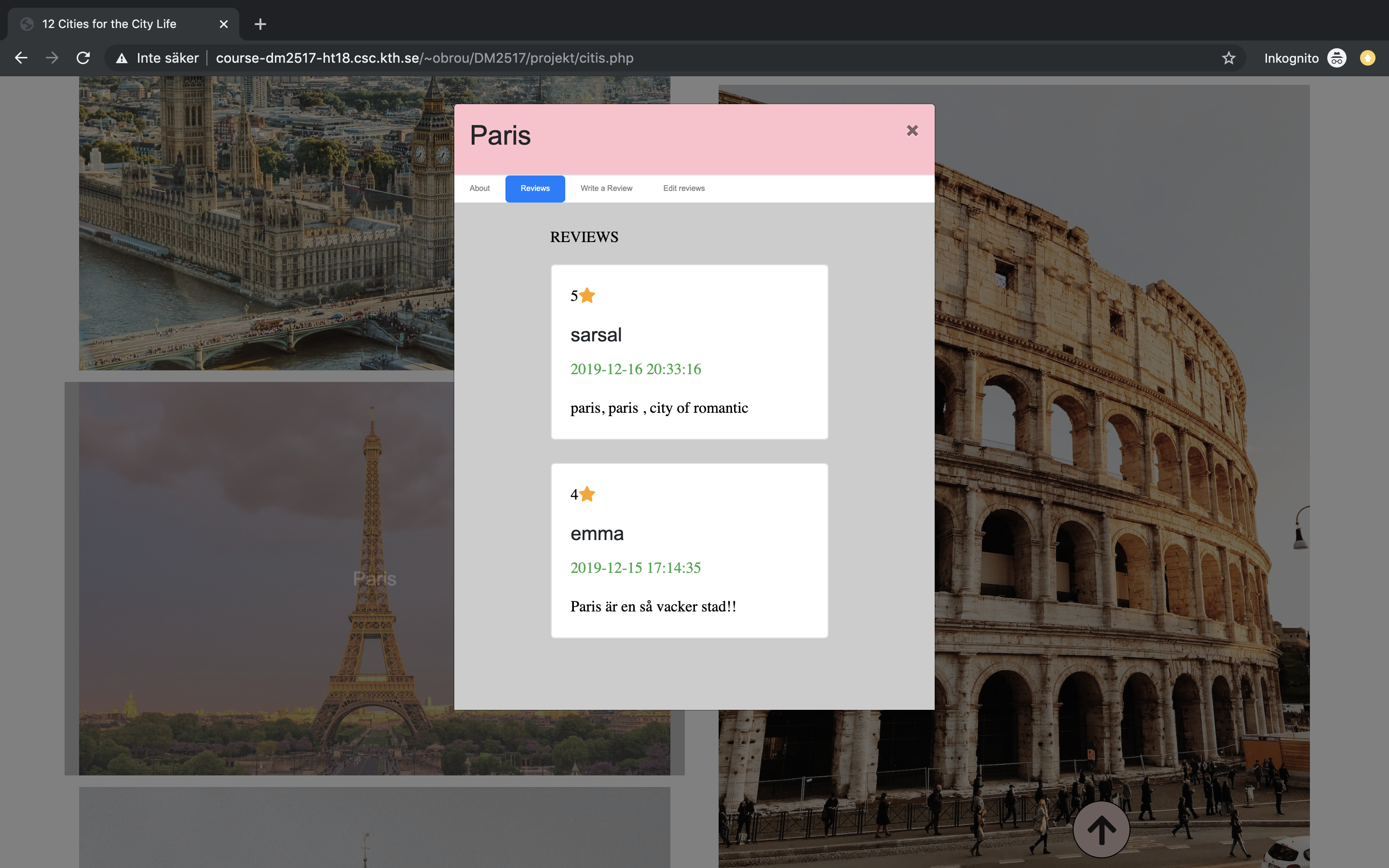Go to the Edit reviews tab
Image resolution: width=1389 pixels, height=868 pixels.
tap(683, 188)
